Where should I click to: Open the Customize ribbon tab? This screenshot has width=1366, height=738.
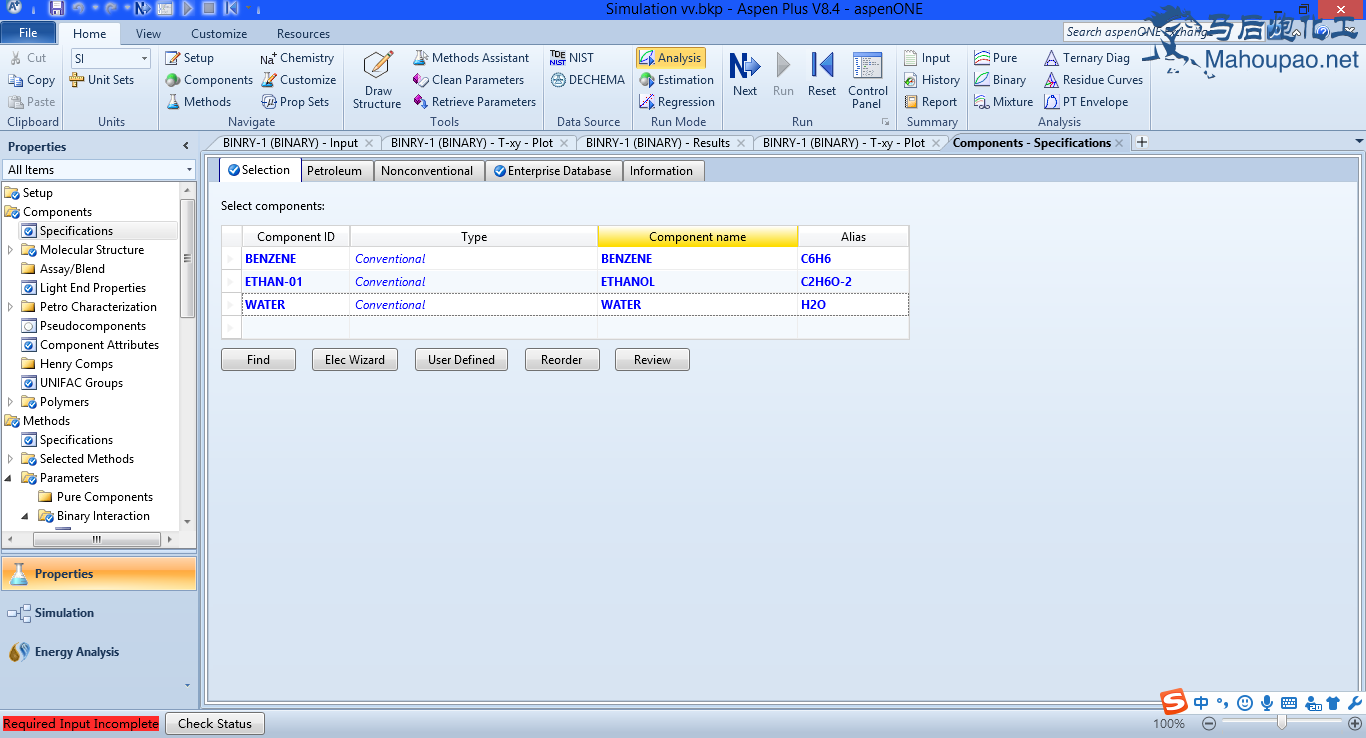pos(219,34)
